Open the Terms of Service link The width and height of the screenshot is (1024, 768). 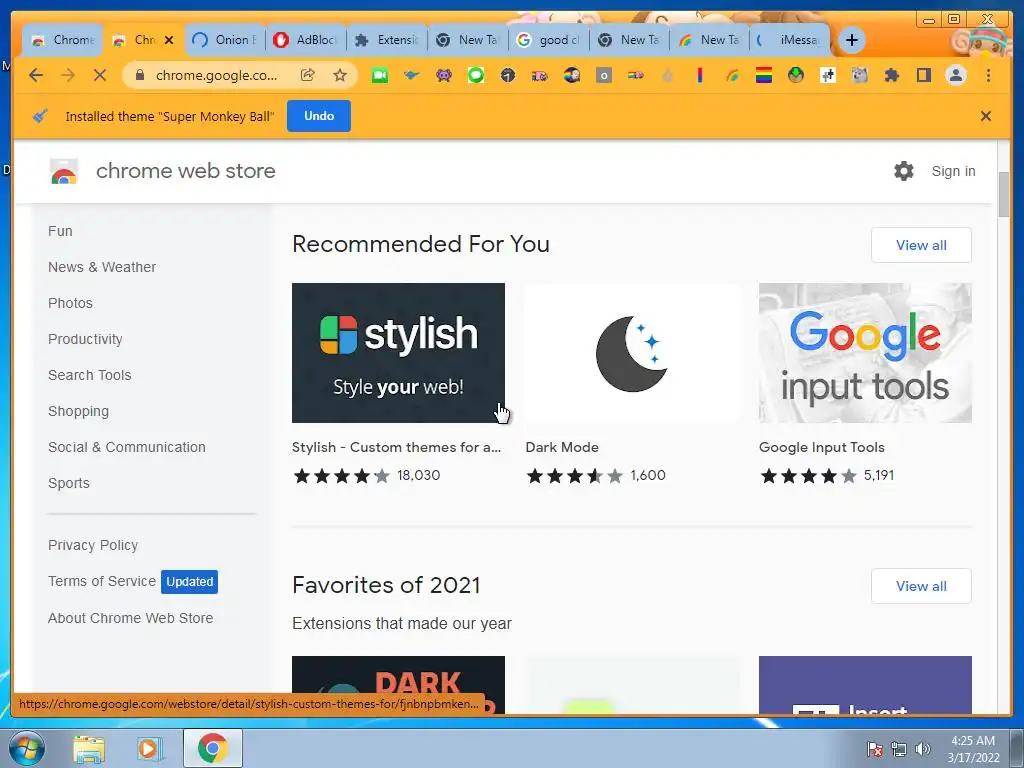click(x=102, y=581)
